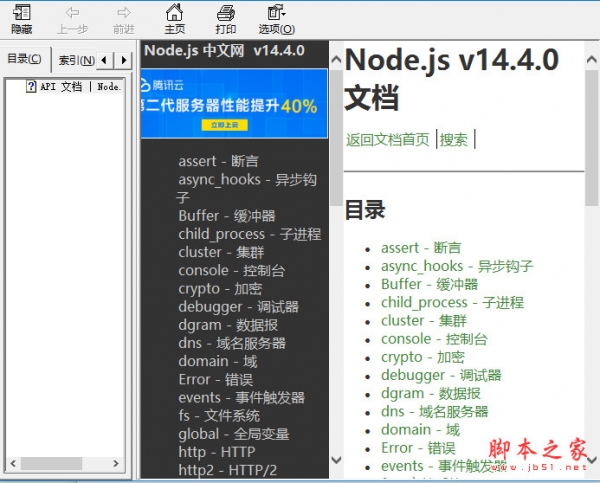Click the 返回文档首页 link

pos(388,139)
